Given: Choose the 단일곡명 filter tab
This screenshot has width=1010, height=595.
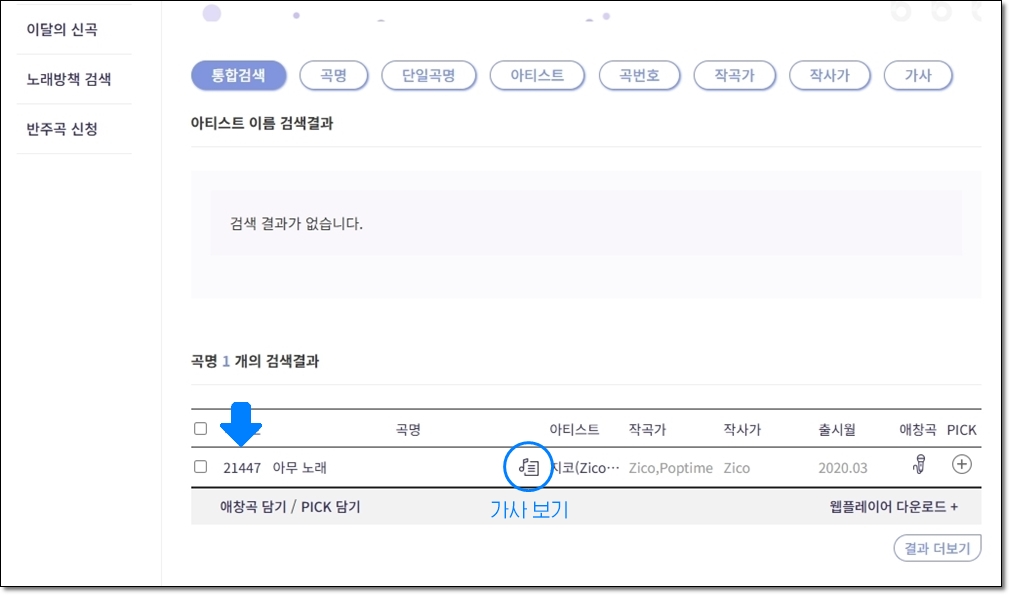Looking at the screenshot, I should pos(427,75).
